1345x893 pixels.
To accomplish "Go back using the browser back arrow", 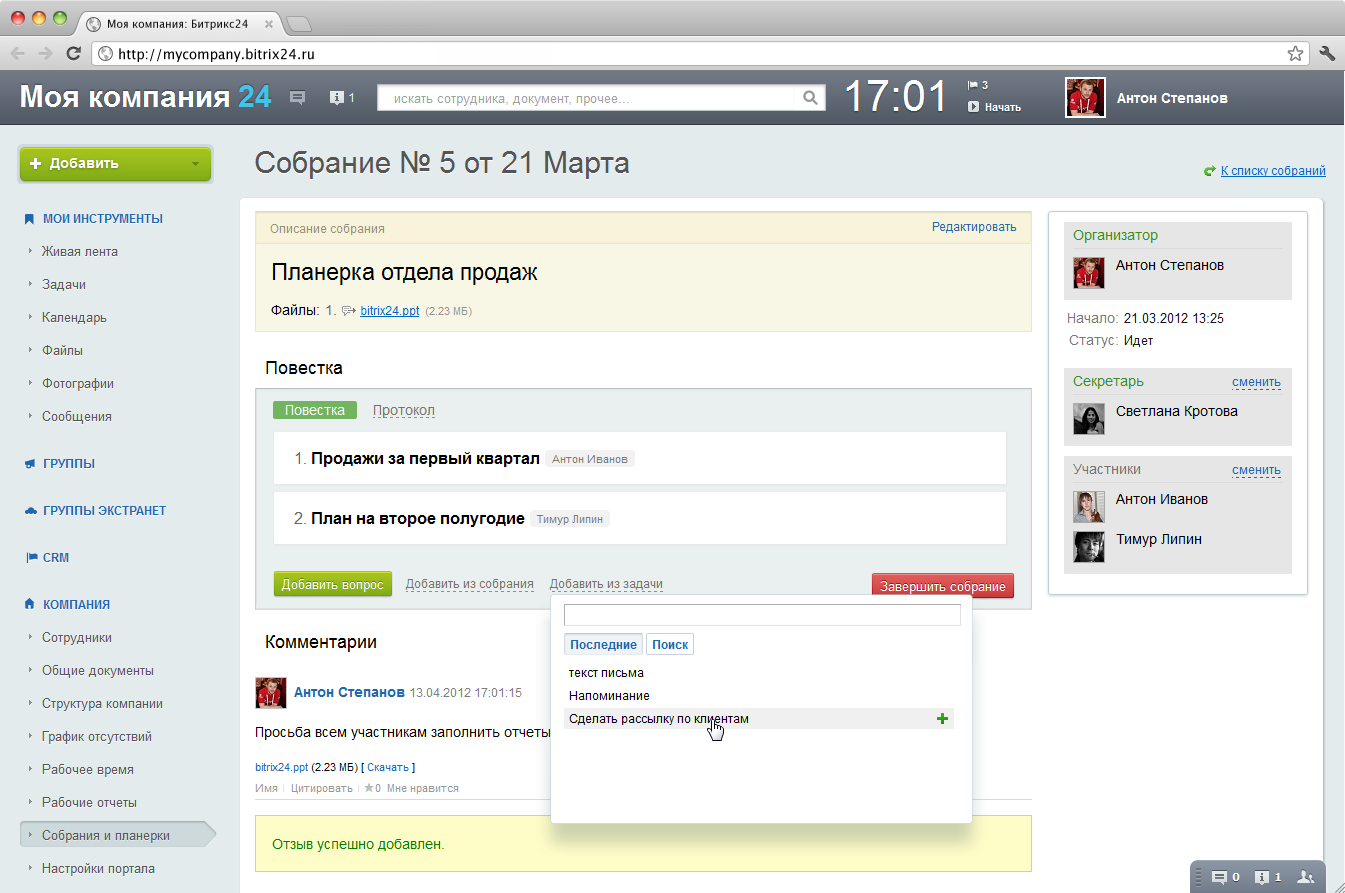I will click(x=18, y=54).
